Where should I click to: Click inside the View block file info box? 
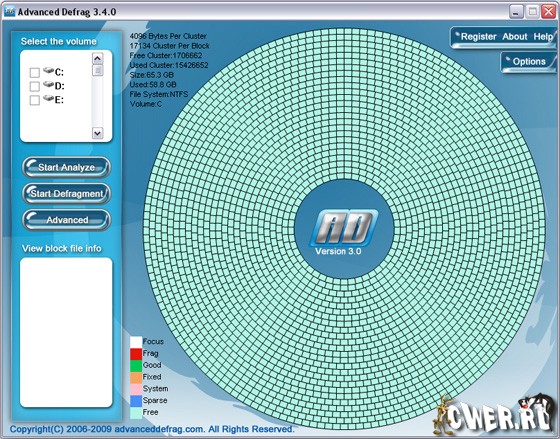pyautogui.click(x=66, y=333)
